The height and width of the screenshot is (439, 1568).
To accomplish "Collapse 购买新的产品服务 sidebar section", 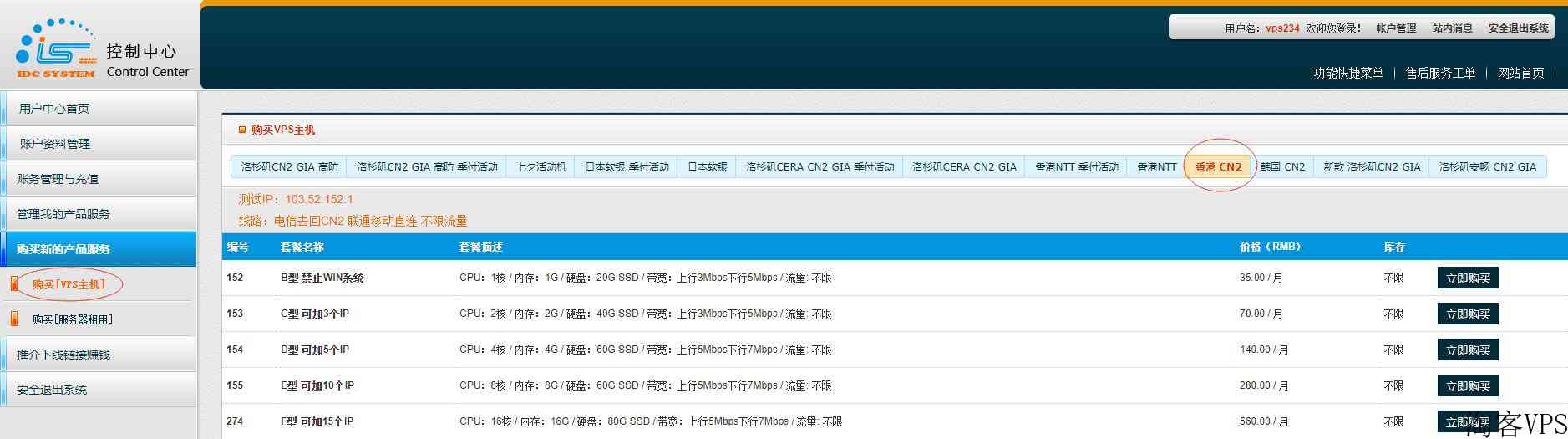I will coord(99,249).
